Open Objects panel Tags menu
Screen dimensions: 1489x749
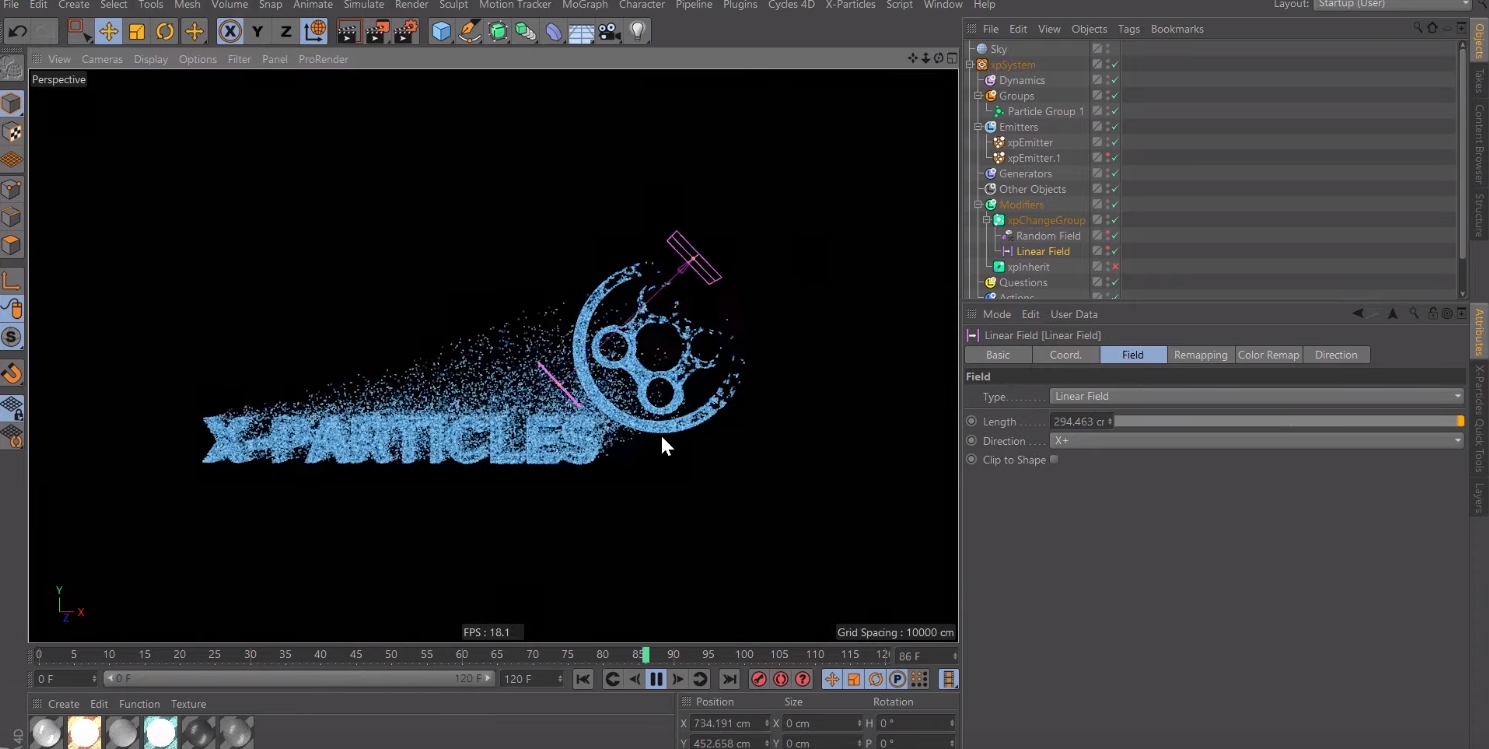(x=1129, y=29)
